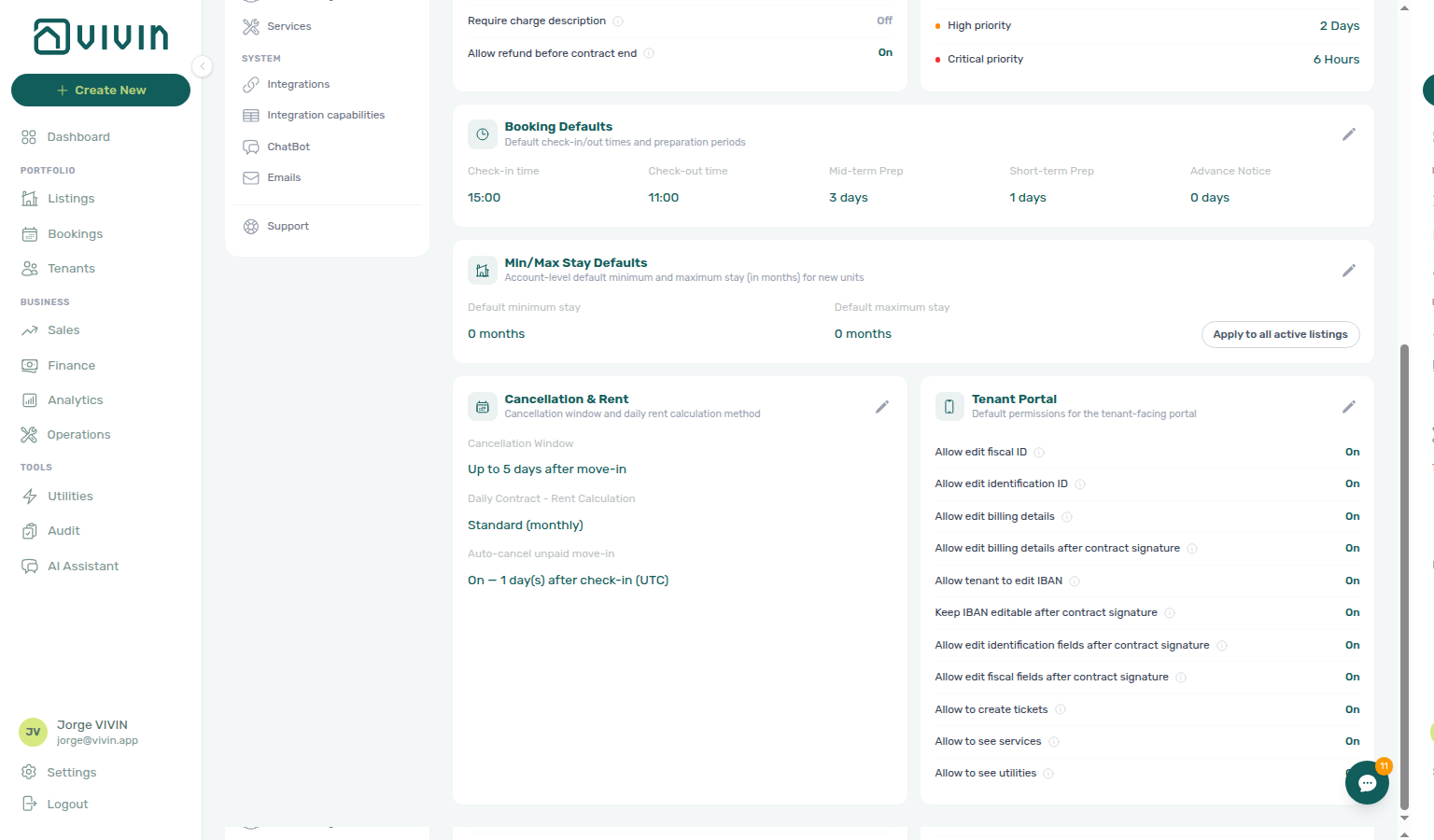Viewport: 1434px width, 840px height.
Task: Click the Emails envelope icon
Action: click(x=251, y=177)
